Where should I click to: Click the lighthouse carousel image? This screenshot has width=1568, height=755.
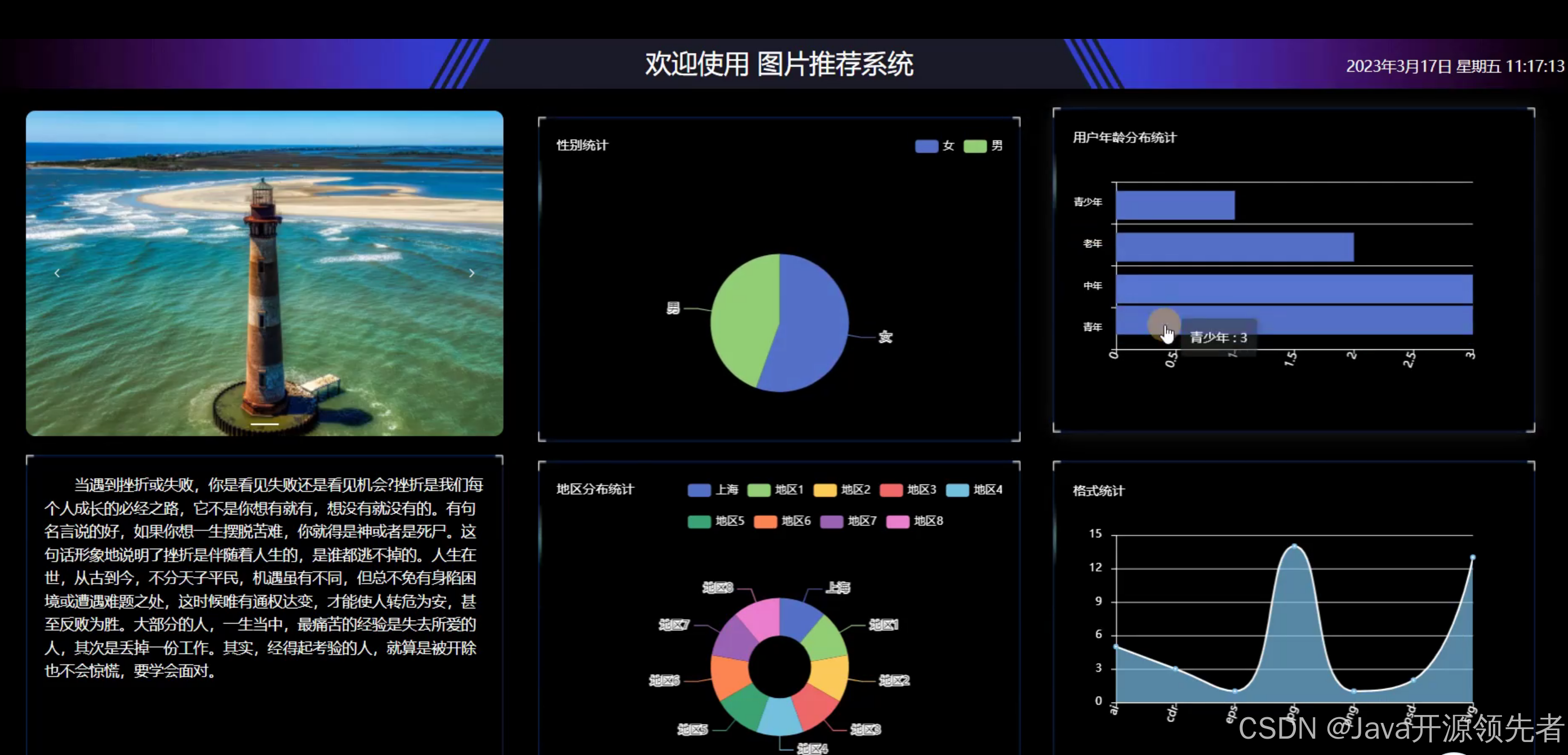pos(264,273)
